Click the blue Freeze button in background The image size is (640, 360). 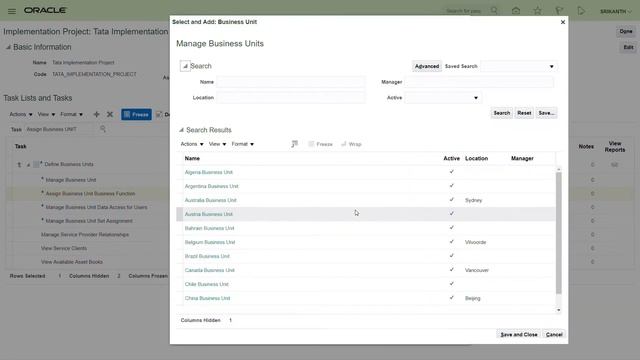[x=136, y=114]
